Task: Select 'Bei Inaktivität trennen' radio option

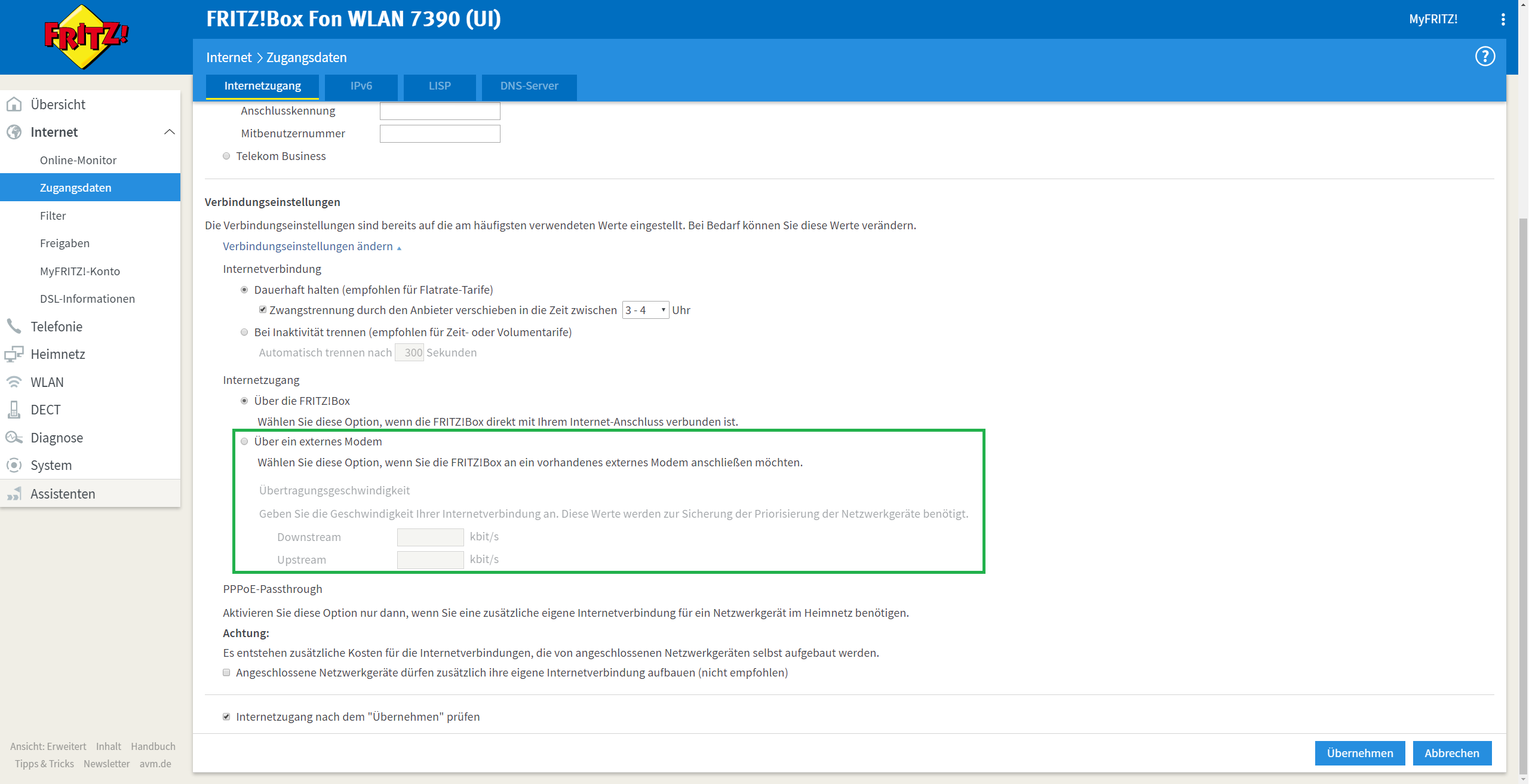Action: tap(244, 333)
